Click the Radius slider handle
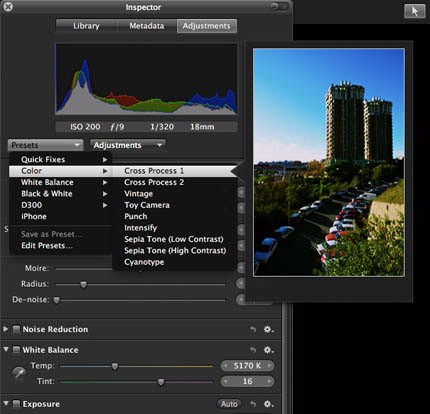Viewport: 430px width, 414px height. click(83, 284)
